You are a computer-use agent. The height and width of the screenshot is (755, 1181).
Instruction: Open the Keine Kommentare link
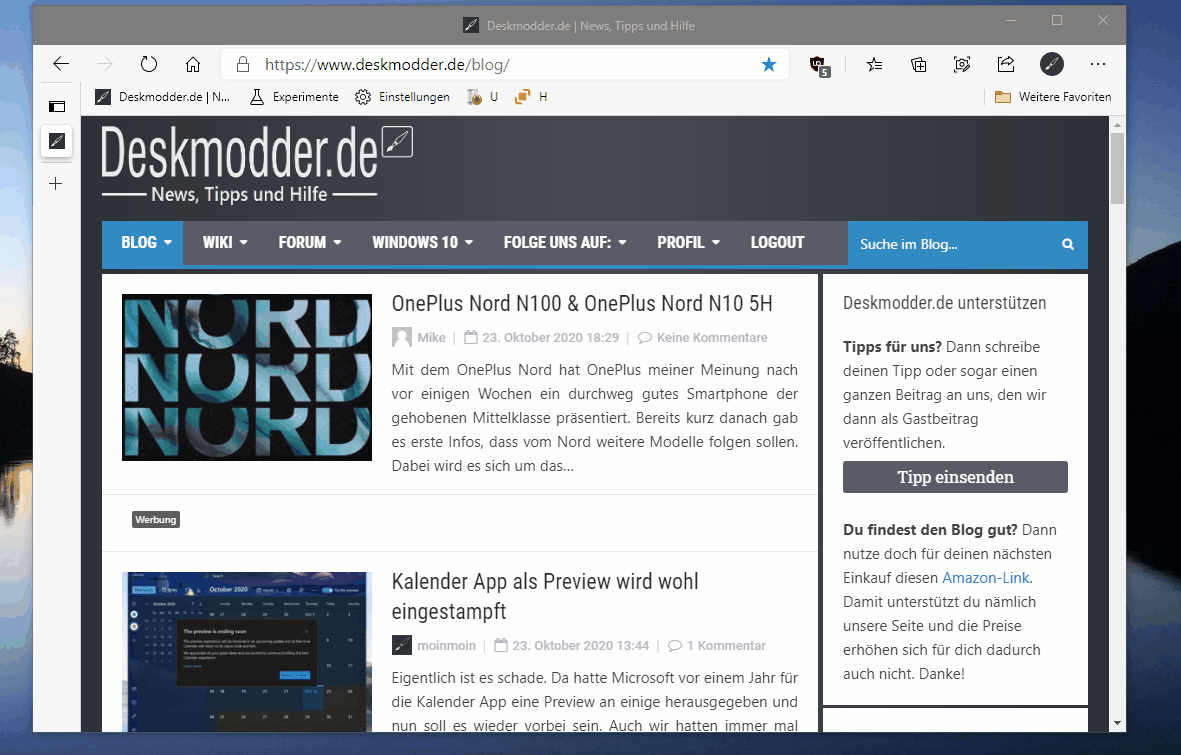pyautogui.click(x=712, y=338)
